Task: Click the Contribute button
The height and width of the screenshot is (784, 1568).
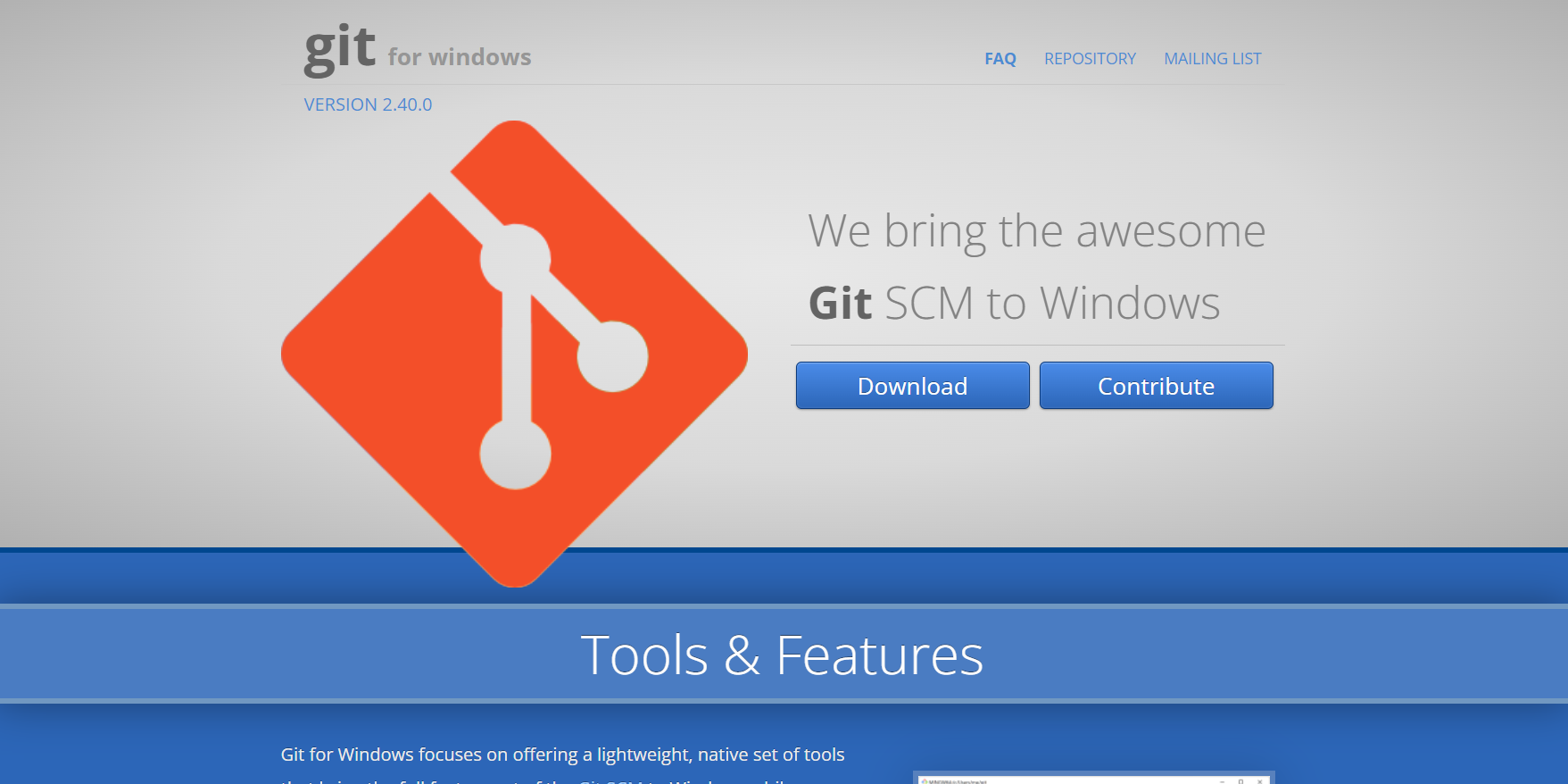Action: [1156, 386]
